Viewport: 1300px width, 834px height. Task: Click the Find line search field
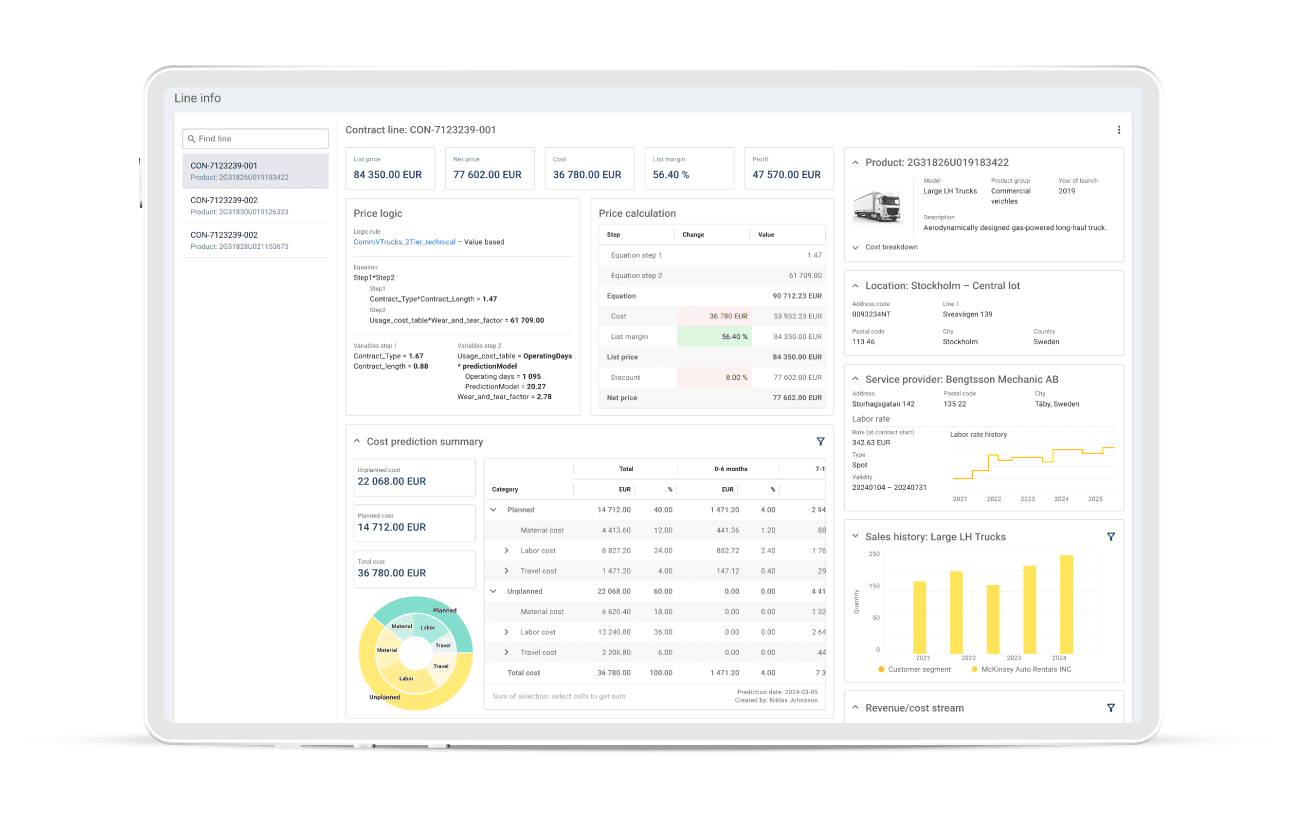point(260,139)
